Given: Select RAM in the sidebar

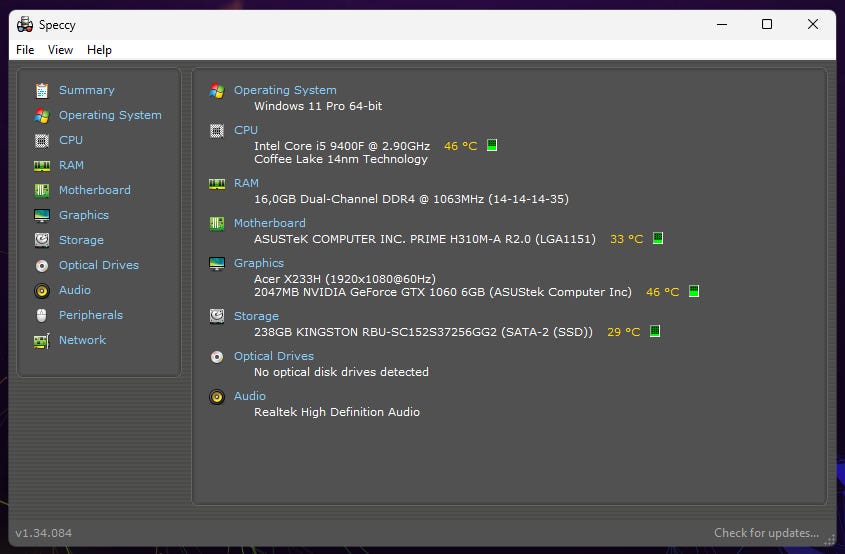Looking at the screenshot, I should (x=71, y=165).
